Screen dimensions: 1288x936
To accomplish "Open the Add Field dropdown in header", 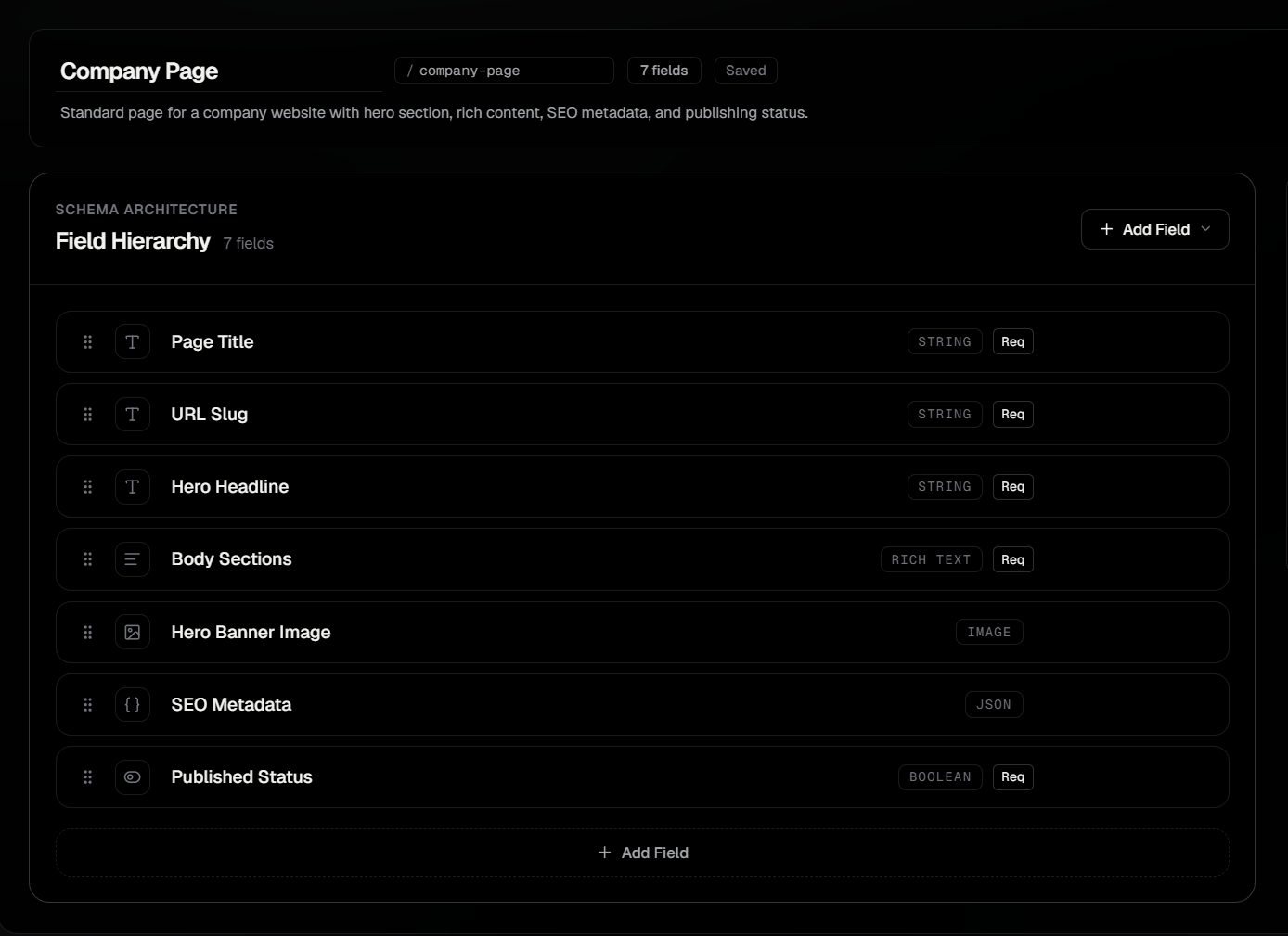I will [1155, 229].
